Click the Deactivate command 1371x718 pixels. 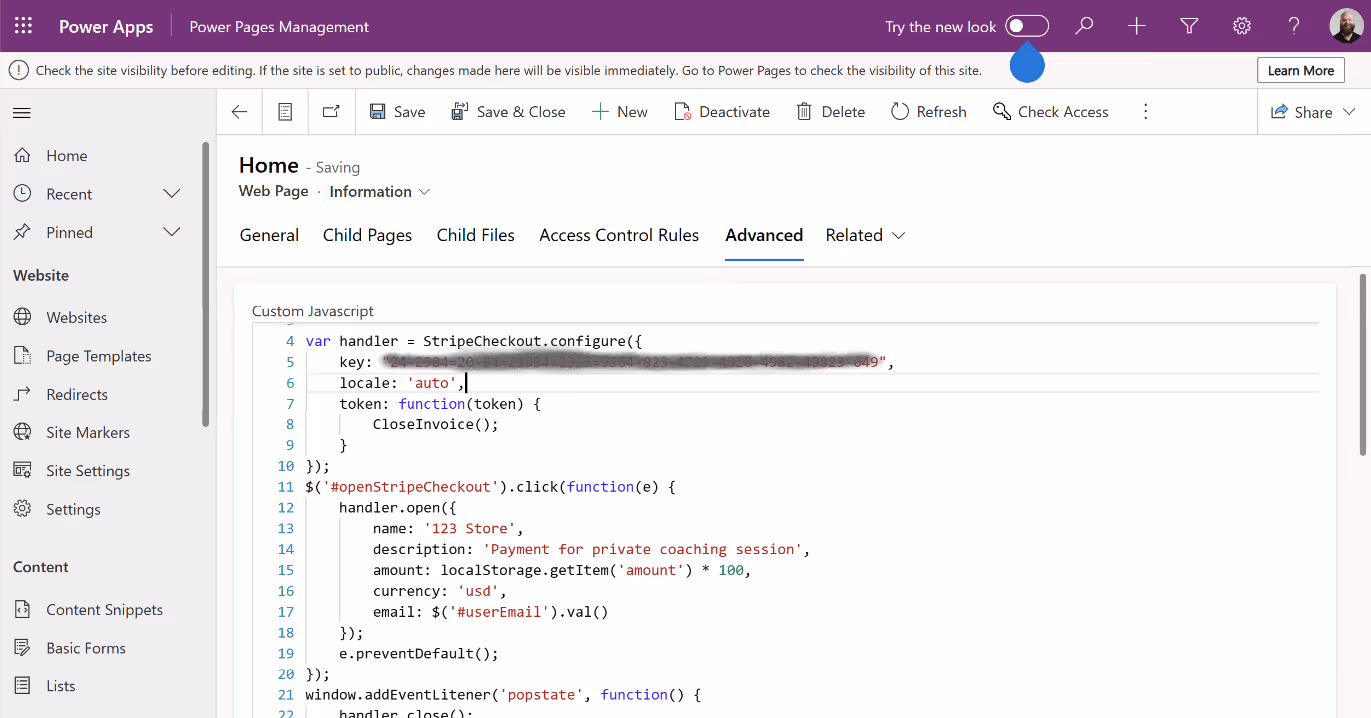click(722, 112)
